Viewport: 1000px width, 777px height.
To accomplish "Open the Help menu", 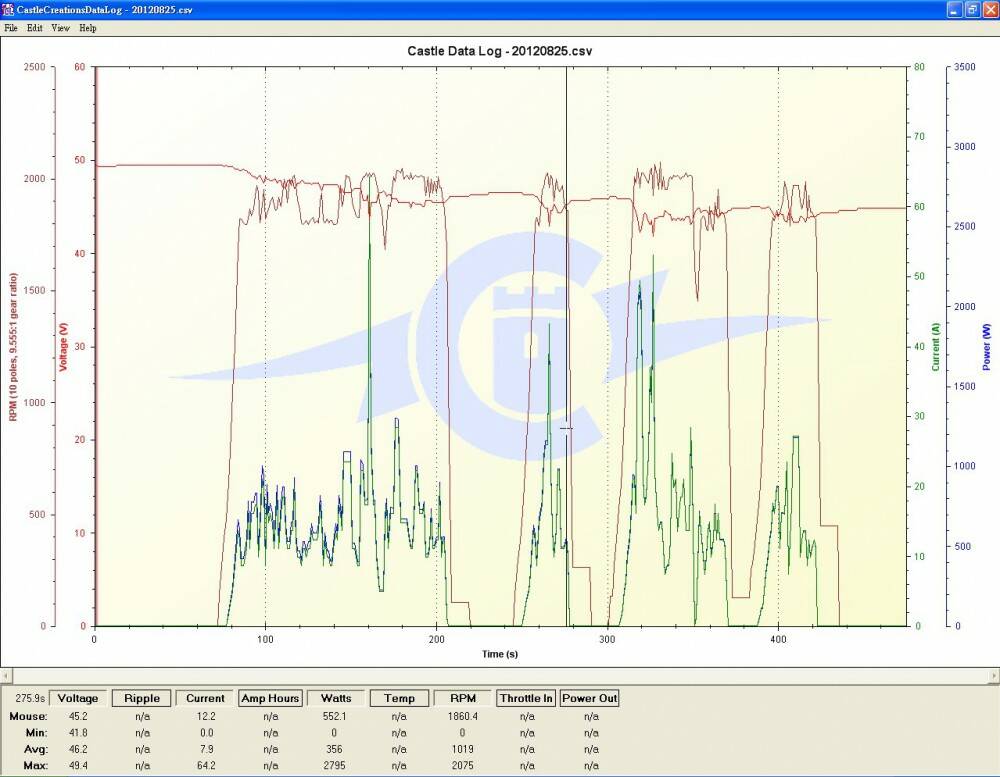I will click(88, 28).
